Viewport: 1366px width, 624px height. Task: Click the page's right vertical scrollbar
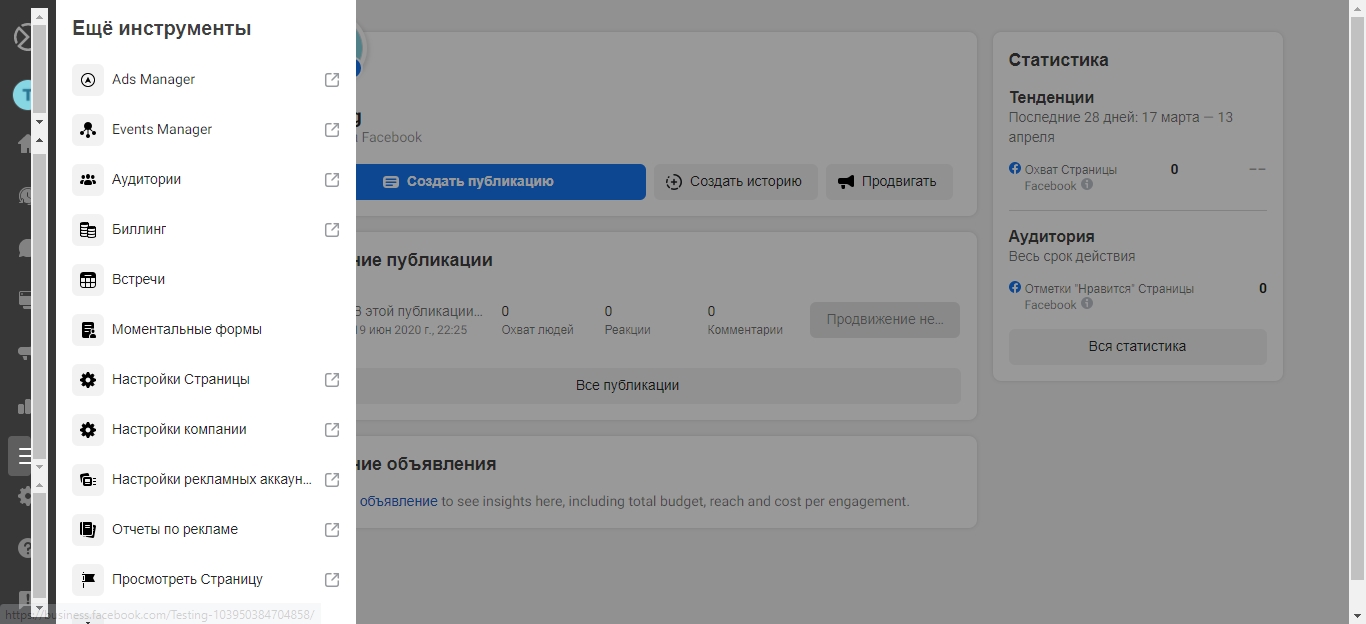click(x=1357, y=300)
